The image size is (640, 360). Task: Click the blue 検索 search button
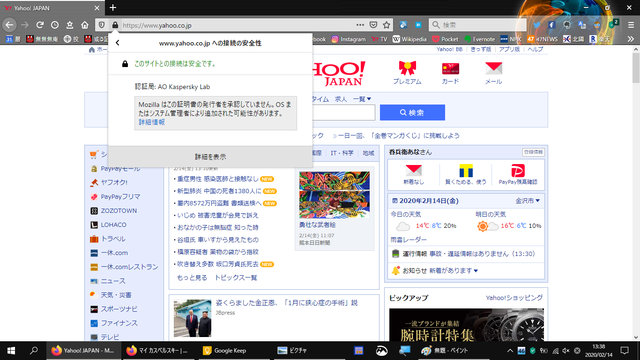[x=412, y=112]
